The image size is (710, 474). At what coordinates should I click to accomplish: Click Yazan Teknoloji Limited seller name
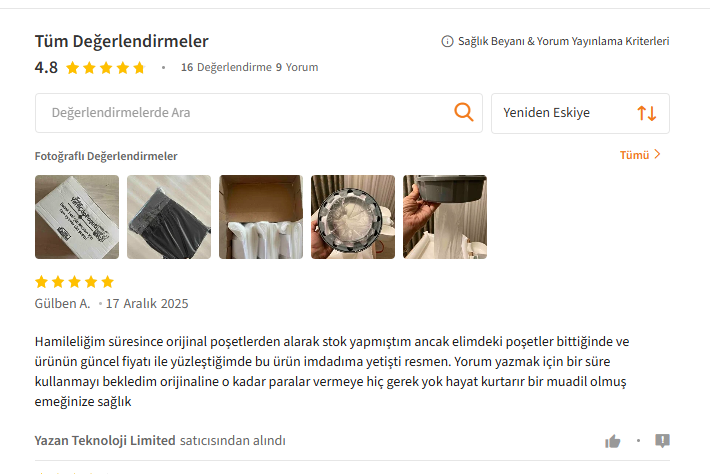(x=105, y=440)
